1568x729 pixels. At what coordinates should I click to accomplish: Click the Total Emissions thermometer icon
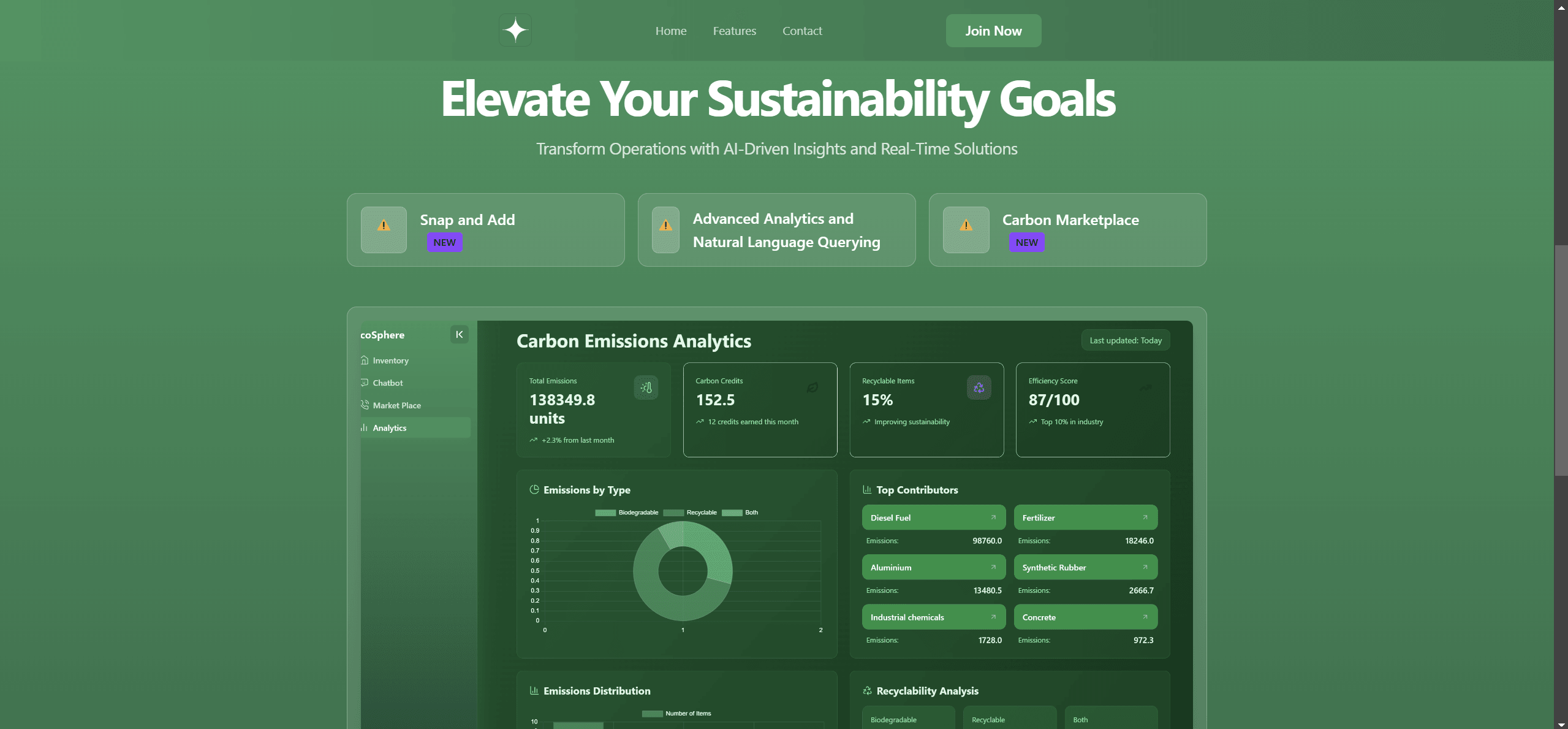click(646, 387)
